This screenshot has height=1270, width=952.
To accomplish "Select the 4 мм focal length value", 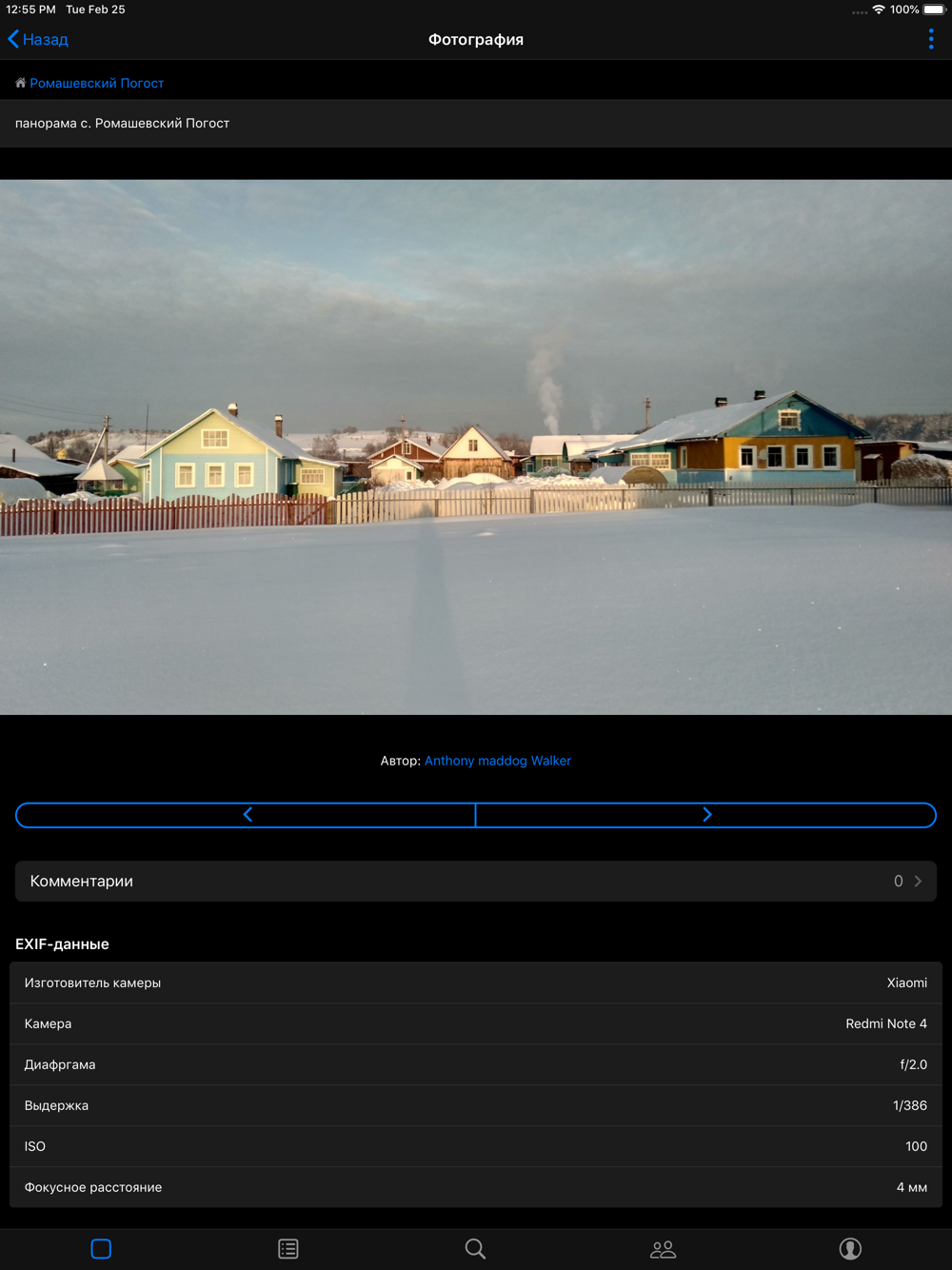I will point(912,1187).
